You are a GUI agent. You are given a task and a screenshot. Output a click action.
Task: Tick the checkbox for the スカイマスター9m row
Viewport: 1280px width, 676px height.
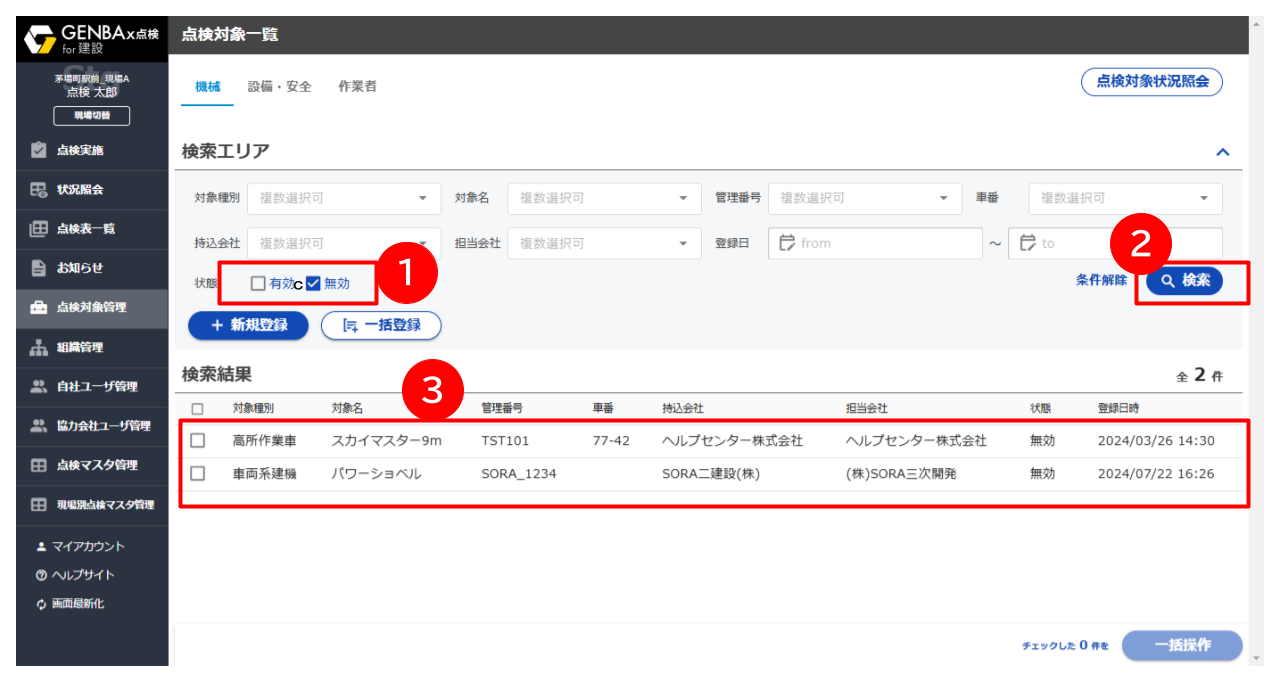pyautogui.click(x=197, y=440)
